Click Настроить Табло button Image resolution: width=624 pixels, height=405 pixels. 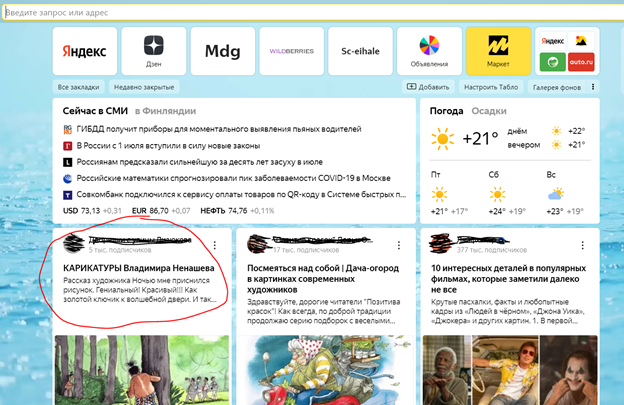tap(491, 87)
